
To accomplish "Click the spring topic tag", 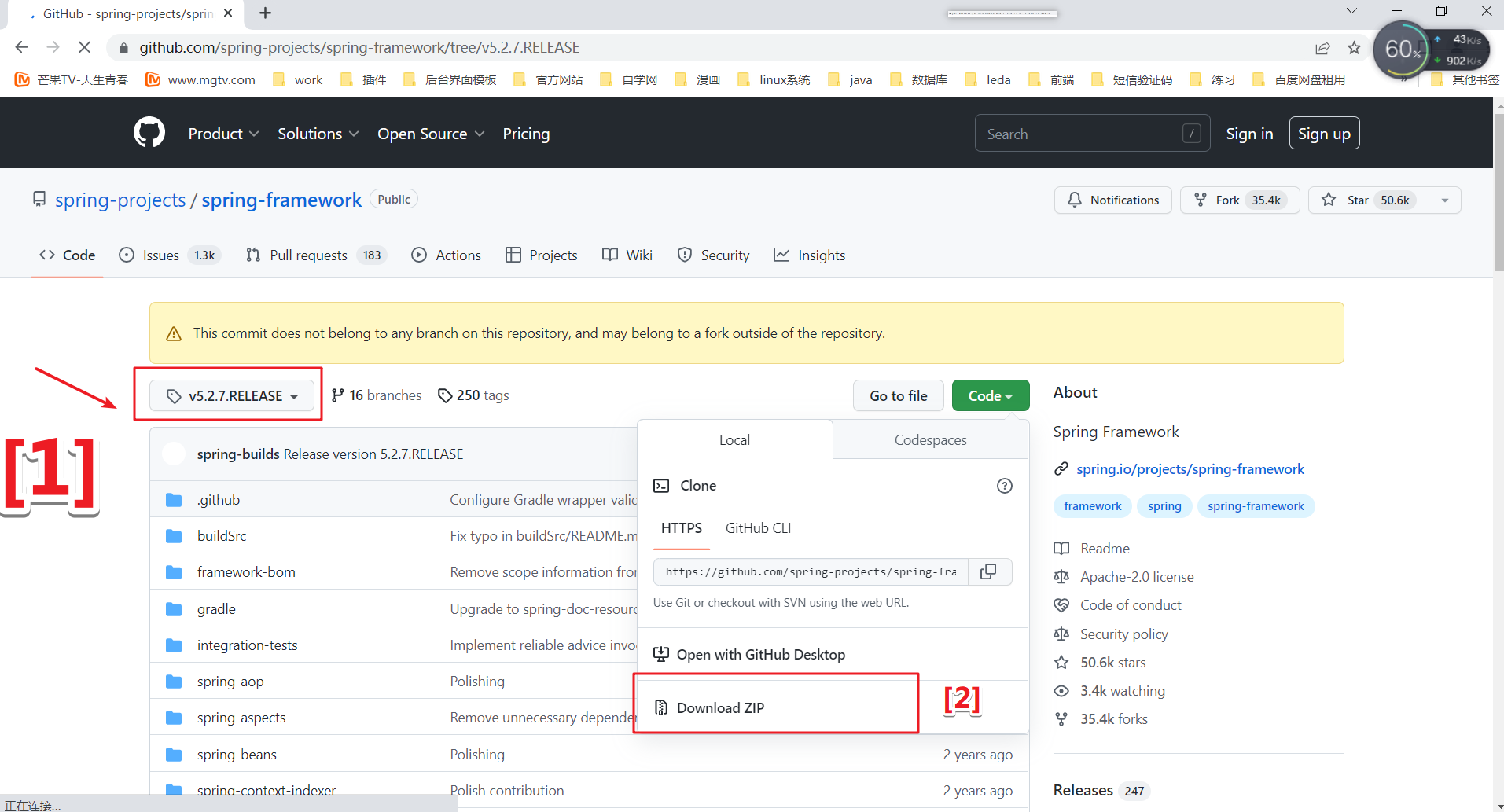I will coord(1164,506).
